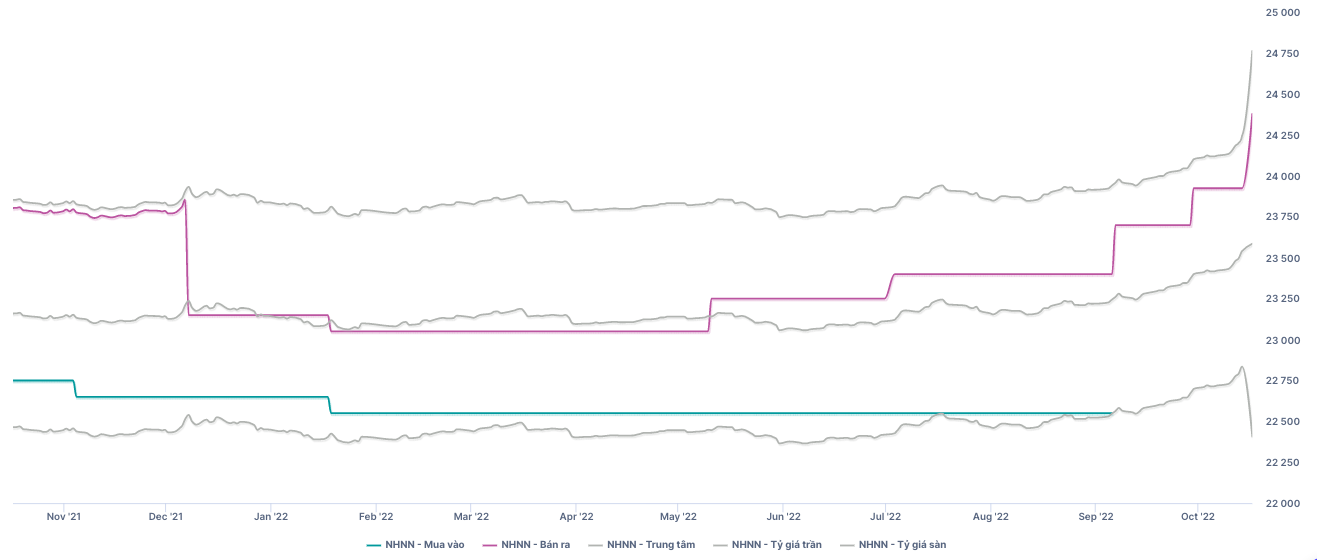Click teal line marker beside Mua vào legend
The width and height of the screenshot is (1317, 560).
375,545
